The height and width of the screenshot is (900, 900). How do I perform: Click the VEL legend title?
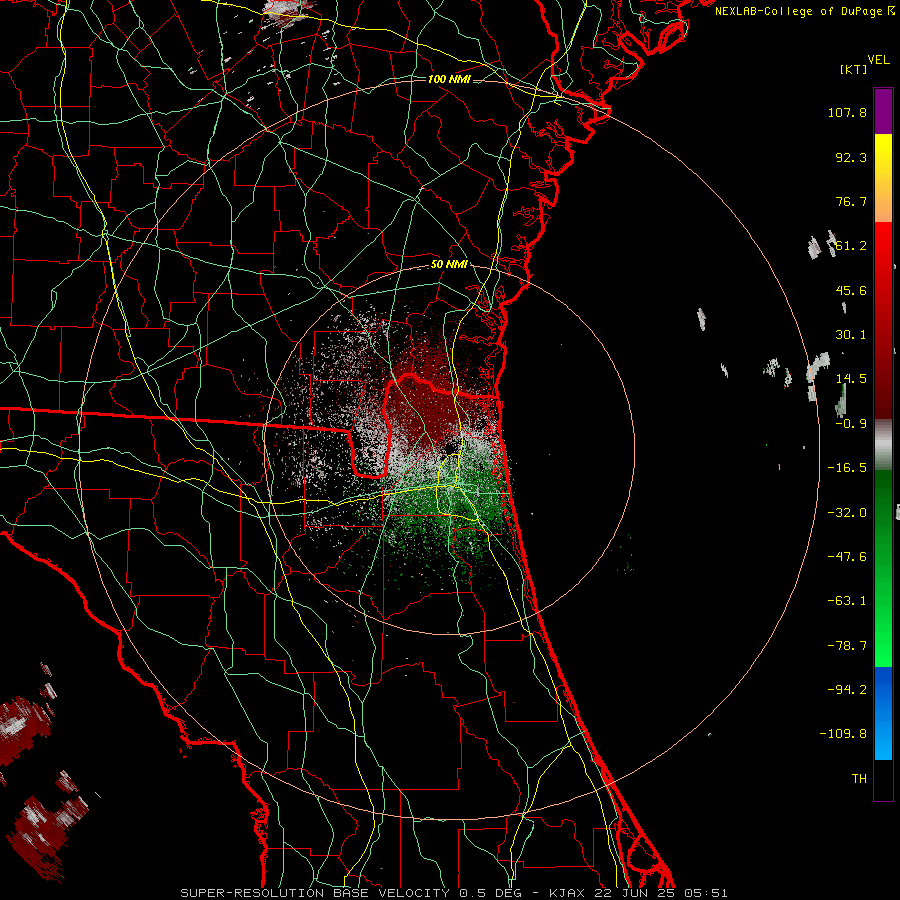(x=878, y=60)
